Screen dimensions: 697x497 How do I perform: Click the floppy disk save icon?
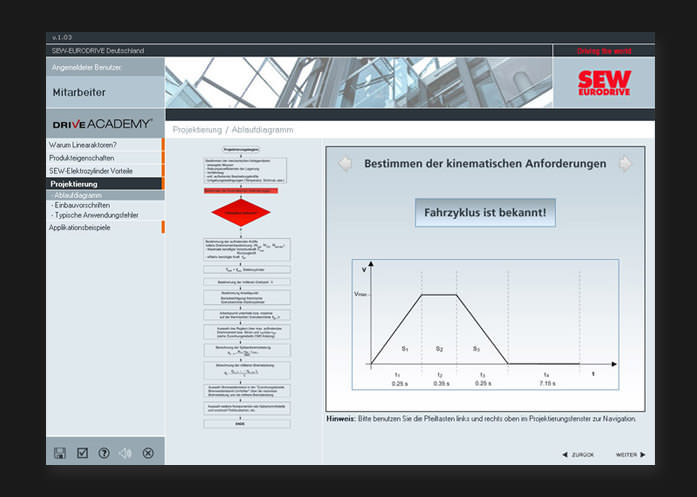pyautogui.click(x=60, y=453)
